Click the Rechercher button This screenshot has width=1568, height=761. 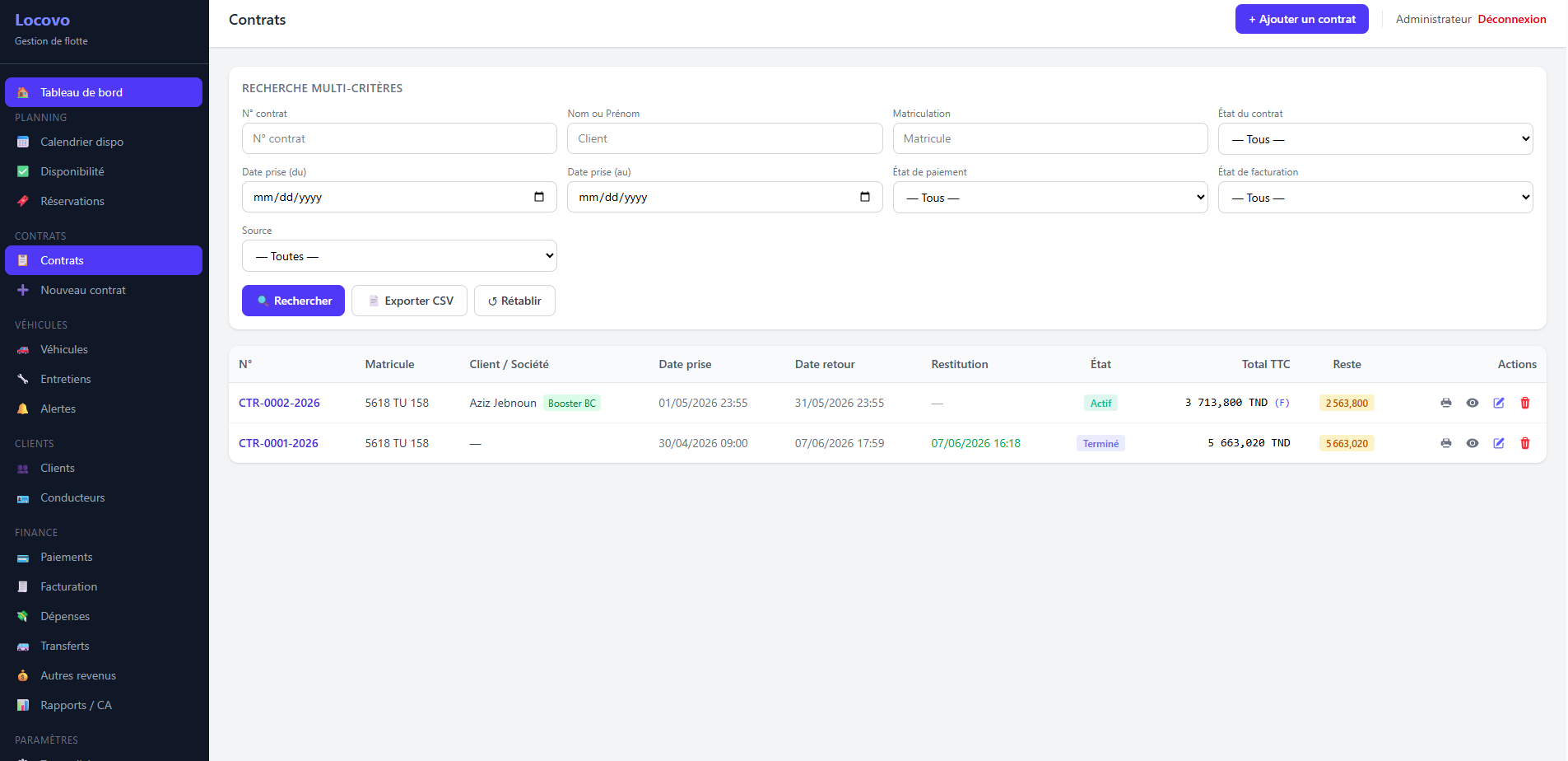293,301
